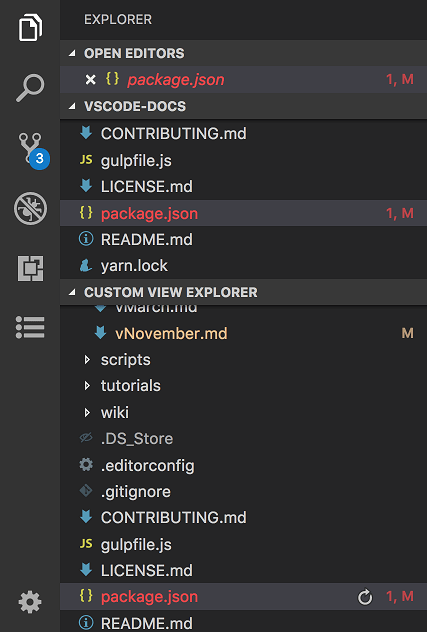Viewport: 427px width, 632px height.
Task: Click the yarn icon beside yarn.lock
Action: pyautogui.click(x=85, y=265)
